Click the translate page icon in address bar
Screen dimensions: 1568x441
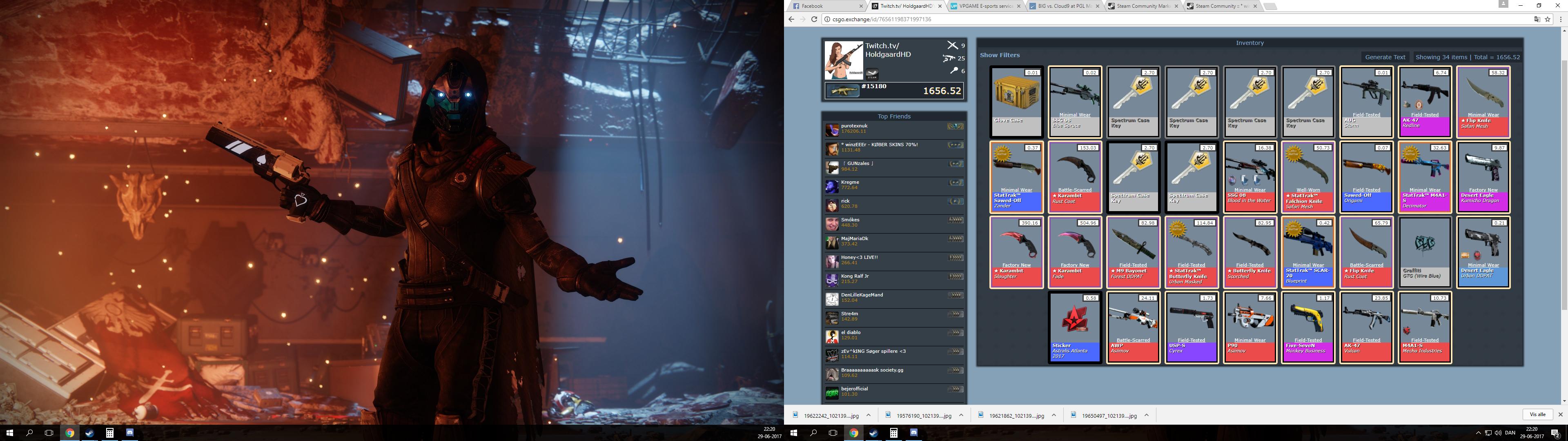[x=1536, y=19]
